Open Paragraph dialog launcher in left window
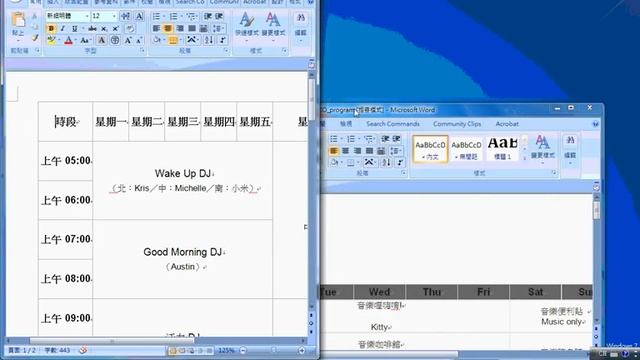The height and width of the screenshot is (360, 640). [226, 51]
